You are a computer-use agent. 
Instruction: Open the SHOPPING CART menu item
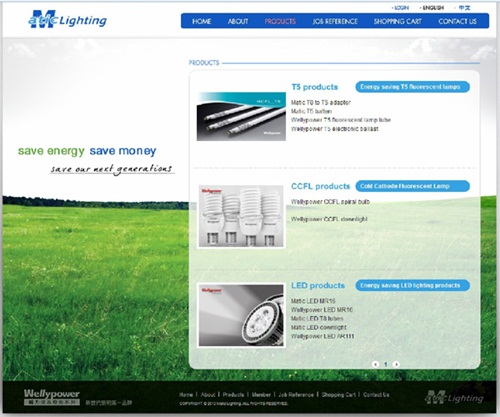point(398,21)
